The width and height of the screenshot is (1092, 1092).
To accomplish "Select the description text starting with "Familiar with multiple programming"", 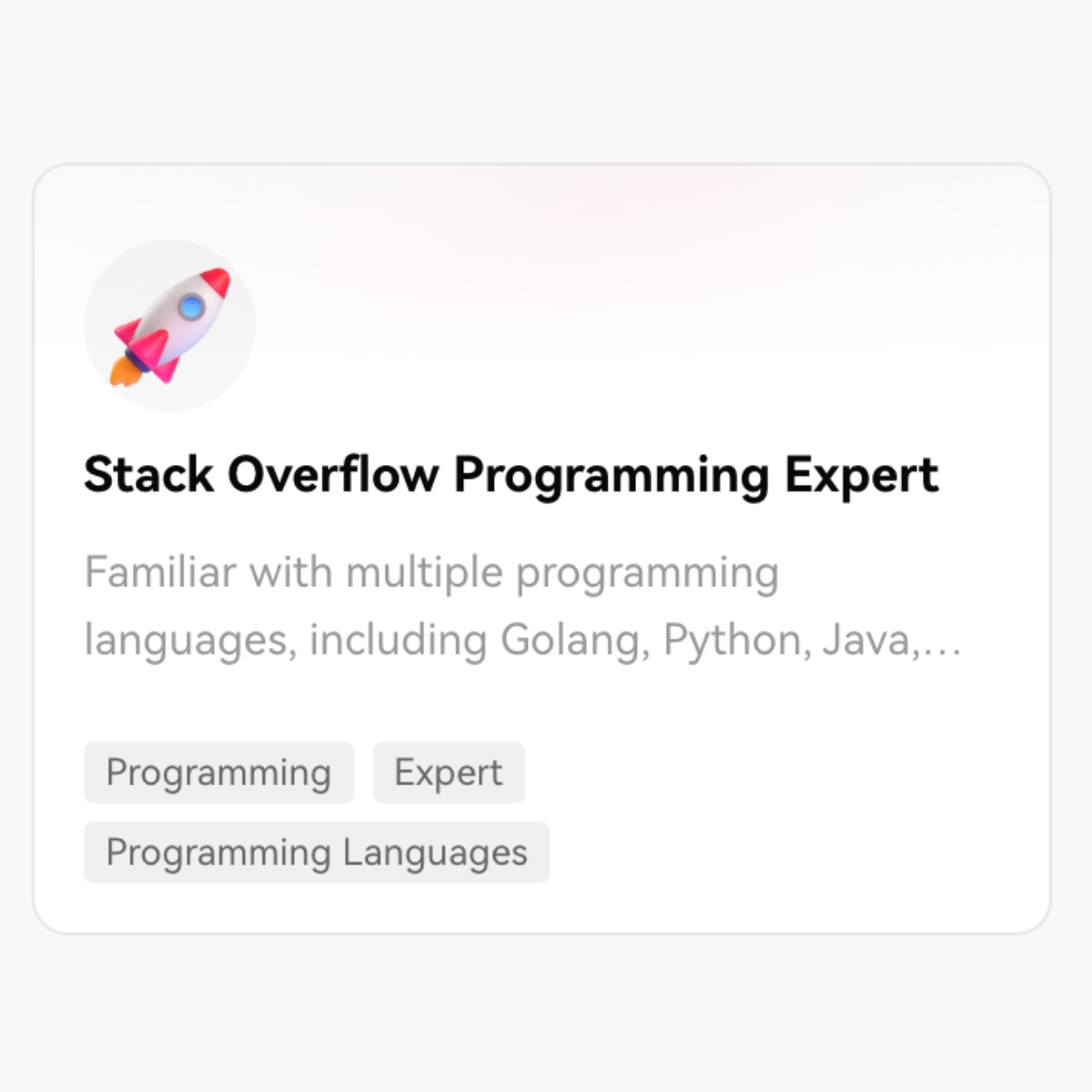I will pyautogui.click(x=523, y=606).
